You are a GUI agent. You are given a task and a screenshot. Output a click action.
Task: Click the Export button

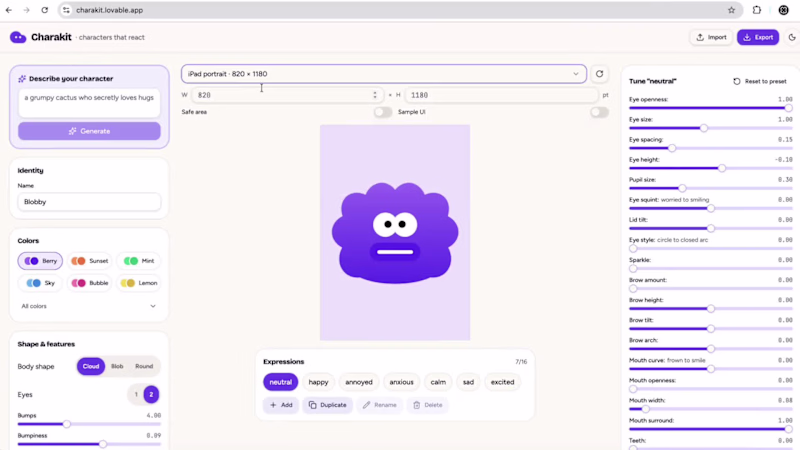click(758, 37)
